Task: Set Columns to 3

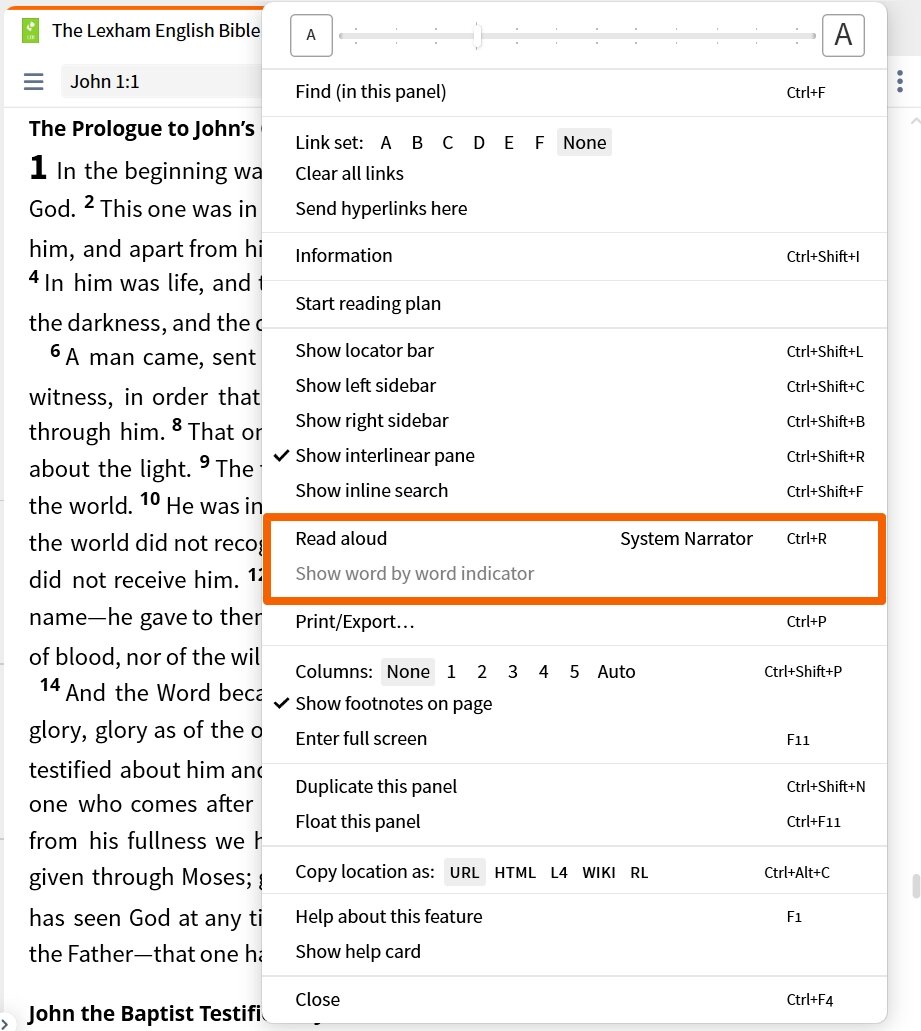Action: point(513,671)
